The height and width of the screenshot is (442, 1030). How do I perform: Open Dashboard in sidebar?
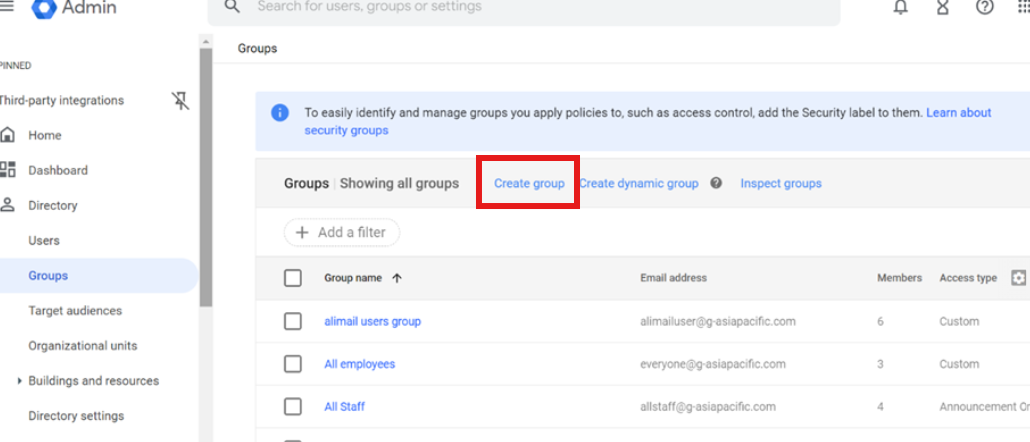click(x=58, y=170)
